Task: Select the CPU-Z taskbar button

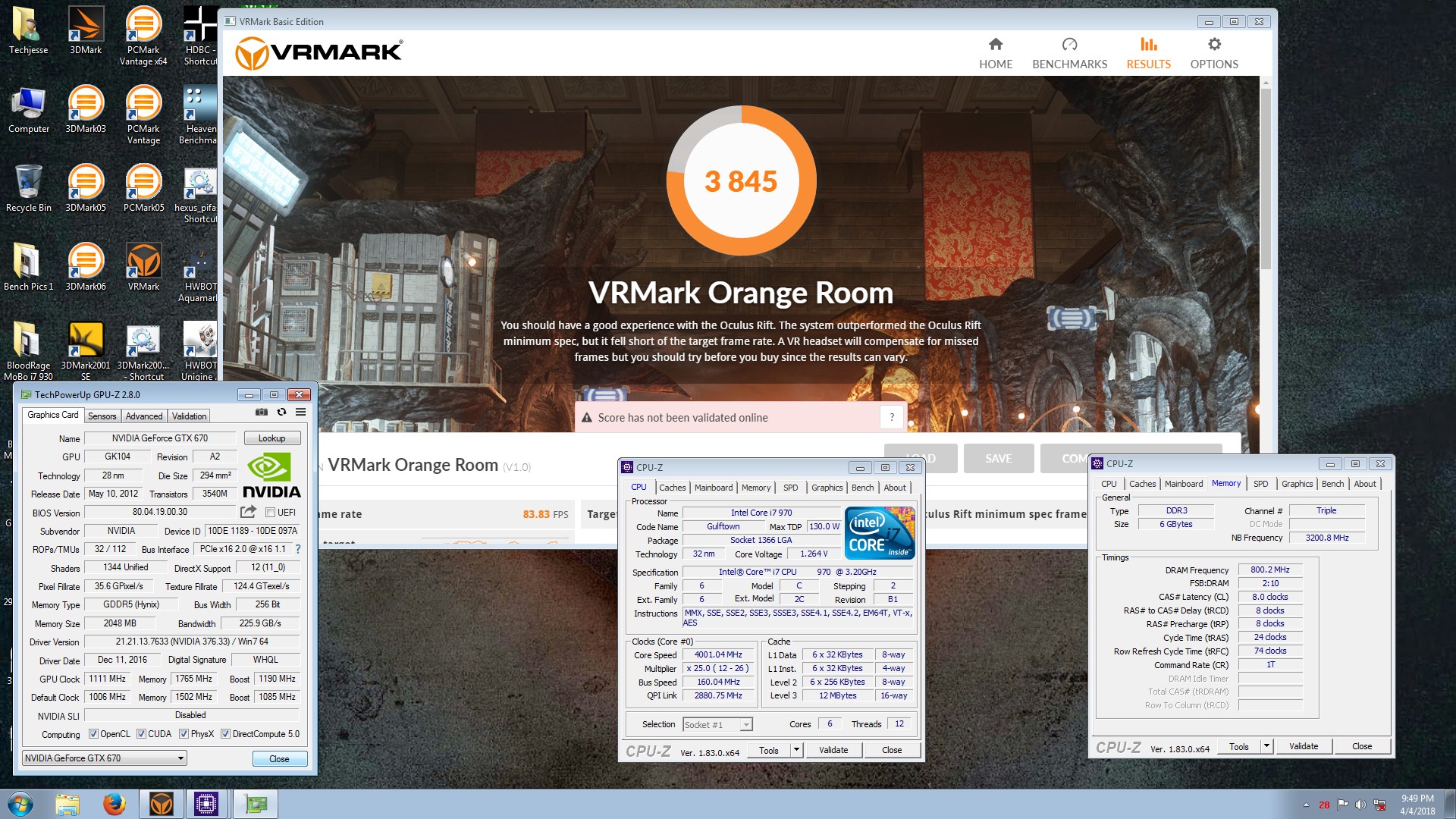Action: point(206,804)
